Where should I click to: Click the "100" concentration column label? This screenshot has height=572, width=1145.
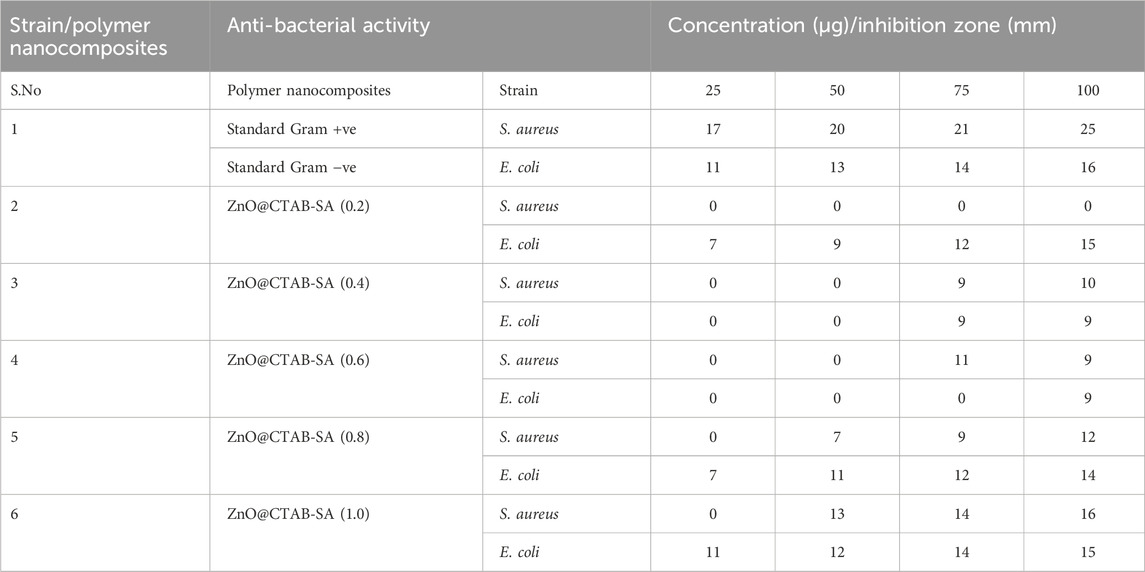pos(1084,90)
